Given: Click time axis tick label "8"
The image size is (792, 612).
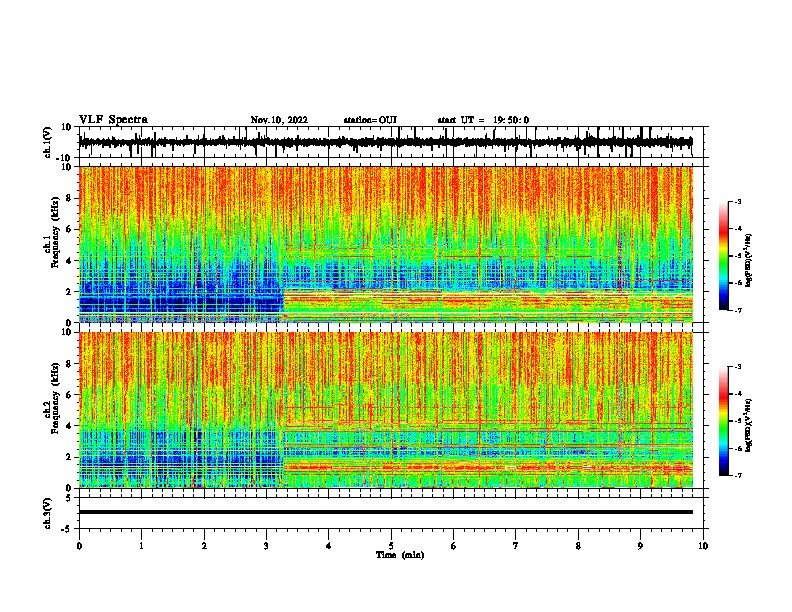Looking at the screenshot, I should click(x=578, y=546).
